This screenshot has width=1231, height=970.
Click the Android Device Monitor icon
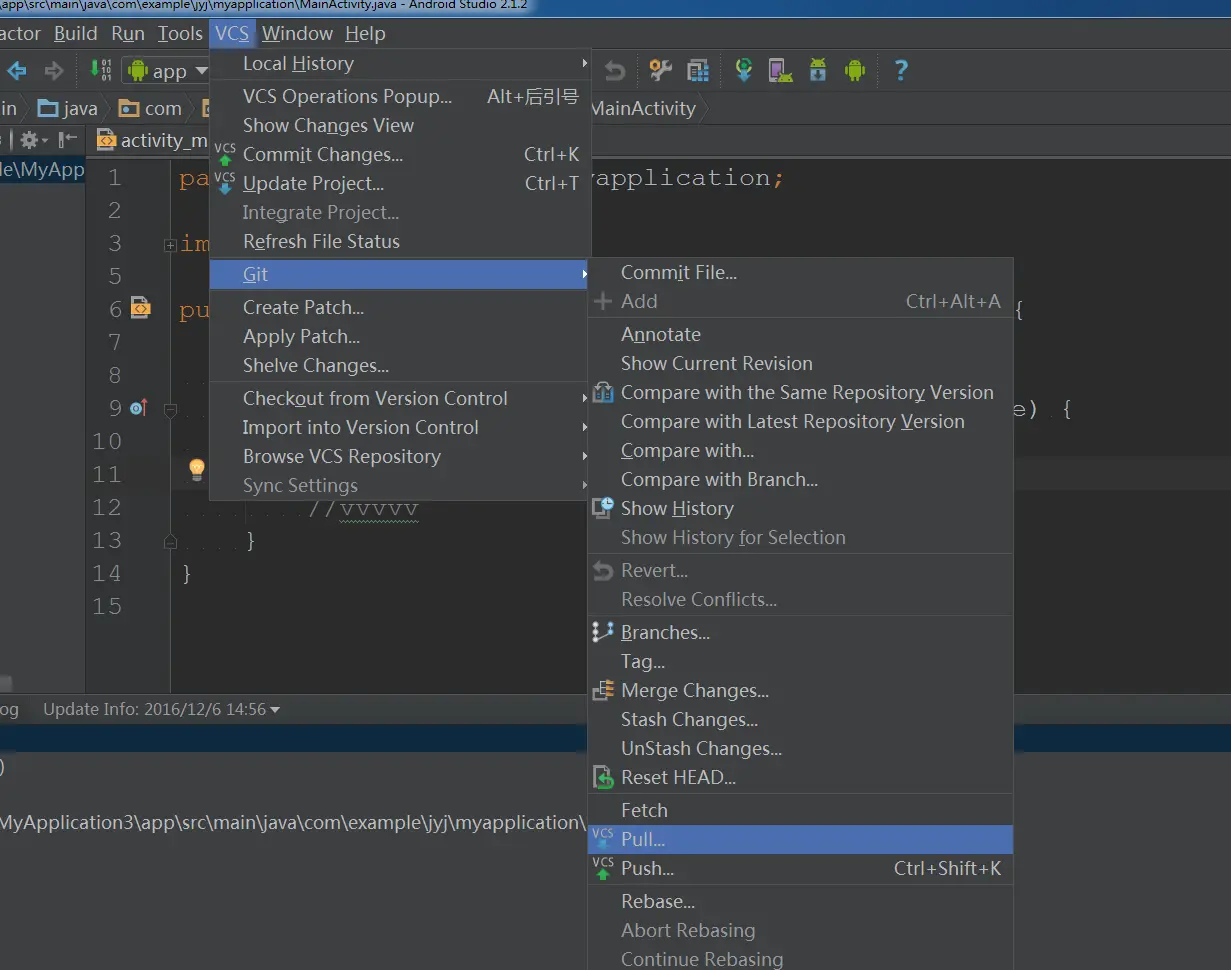[x=855, y=70]
